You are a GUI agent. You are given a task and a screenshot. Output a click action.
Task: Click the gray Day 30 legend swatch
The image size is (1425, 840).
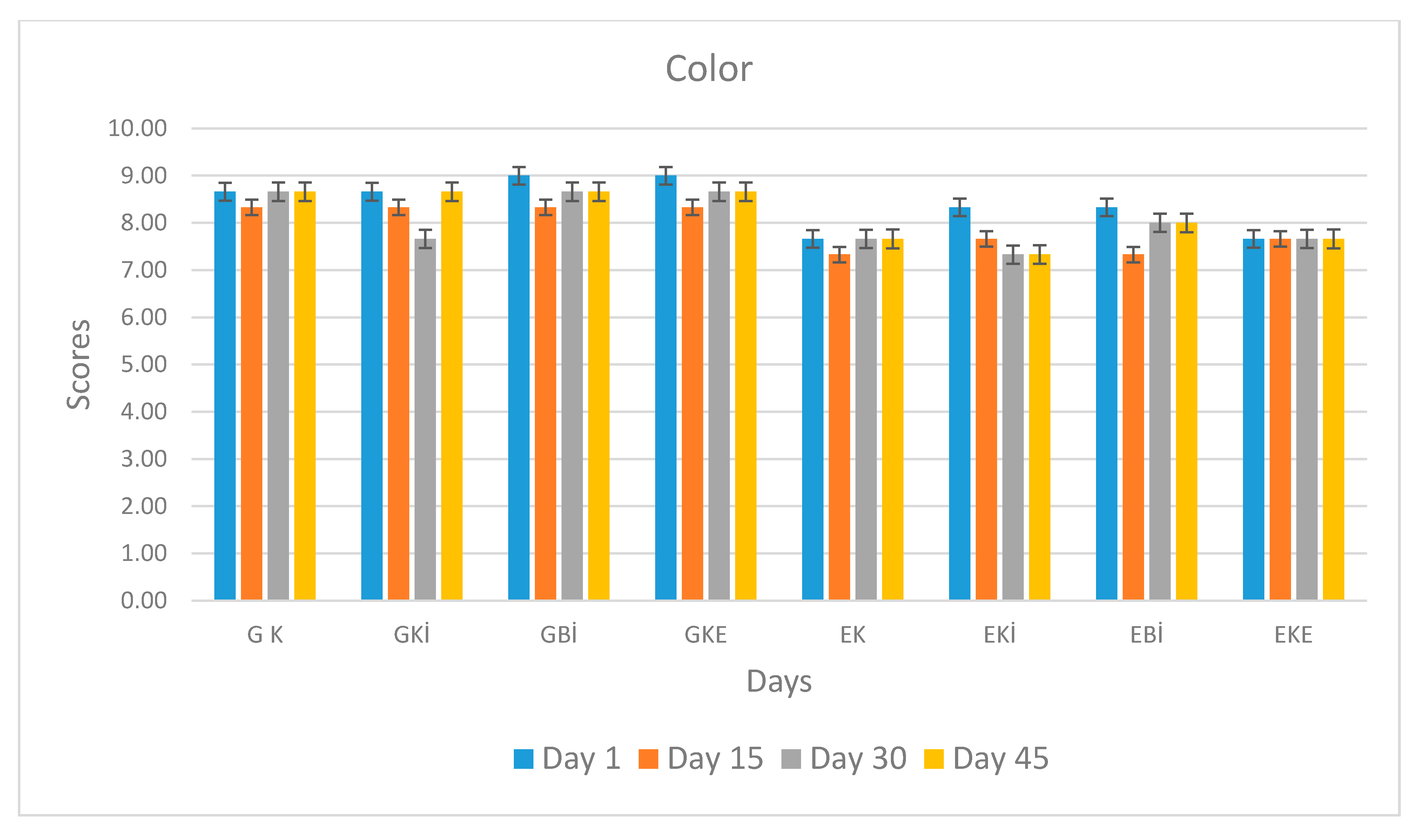pyautogui.click(x=791, y=759)
